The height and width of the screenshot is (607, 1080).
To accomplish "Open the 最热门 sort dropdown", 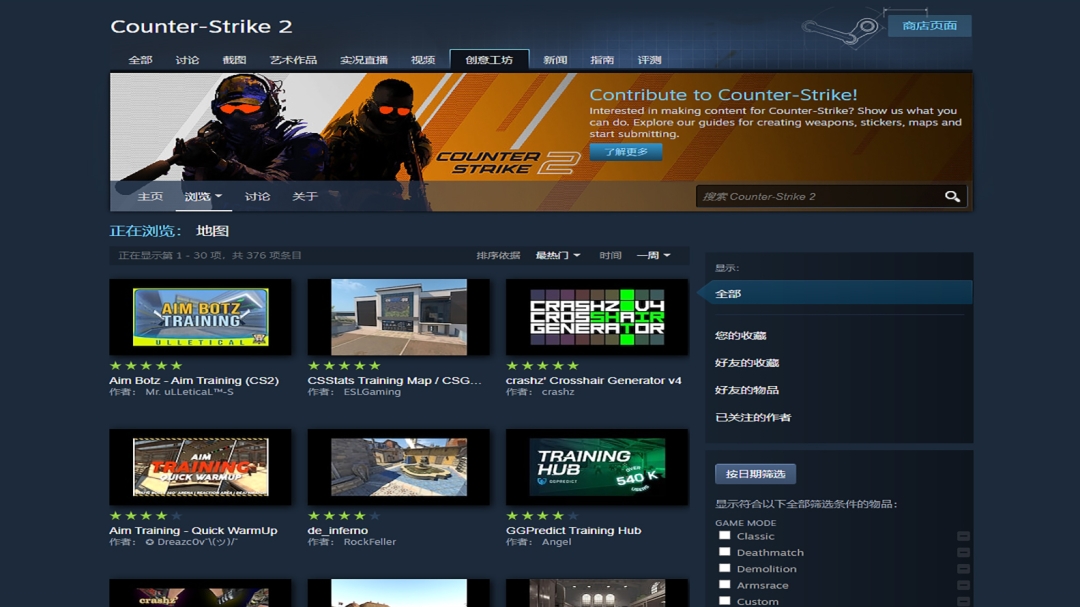I will point(558,256).
